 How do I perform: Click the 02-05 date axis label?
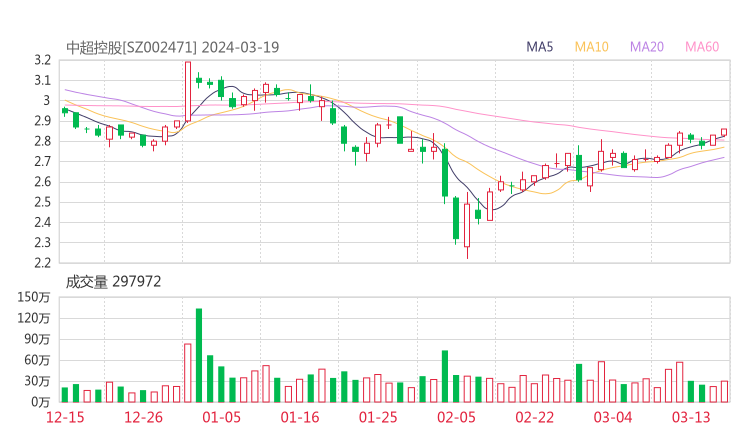point(456,417)
